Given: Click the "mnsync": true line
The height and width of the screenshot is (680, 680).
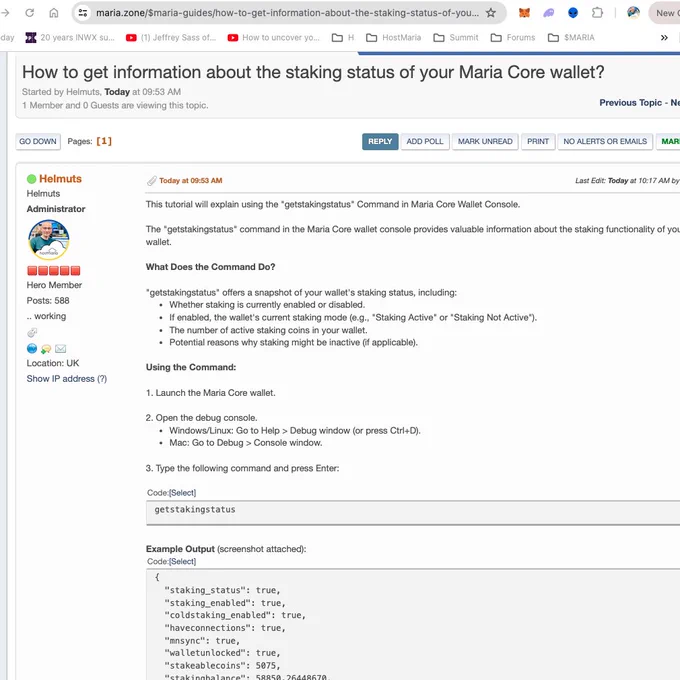Looking at the screenshot, I should [202, 641].
